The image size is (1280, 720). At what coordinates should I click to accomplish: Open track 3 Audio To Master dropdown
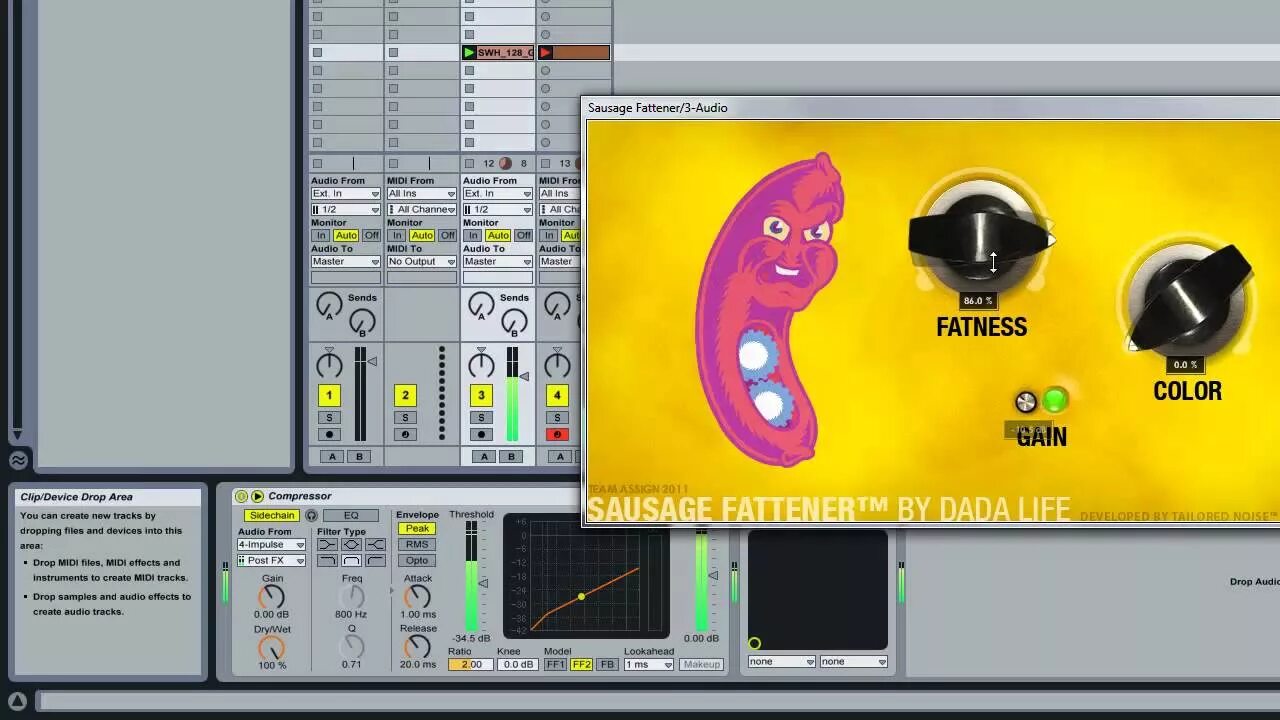pos(498,262)
